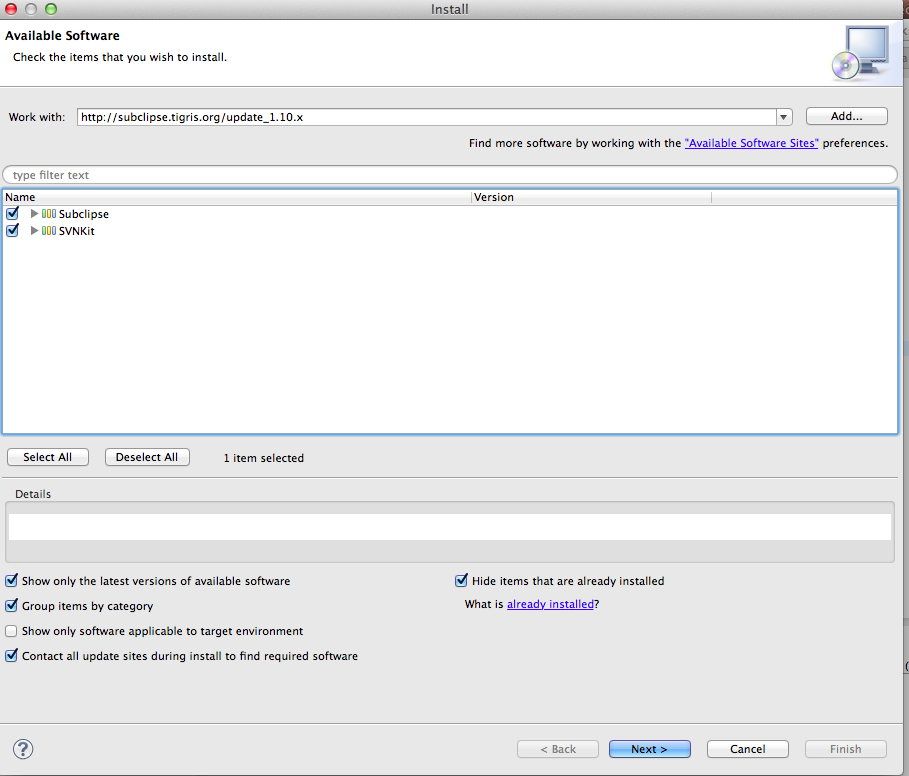Click the help question mark icon
Viewport: 909px width, 776px height.
pos(23,749)
